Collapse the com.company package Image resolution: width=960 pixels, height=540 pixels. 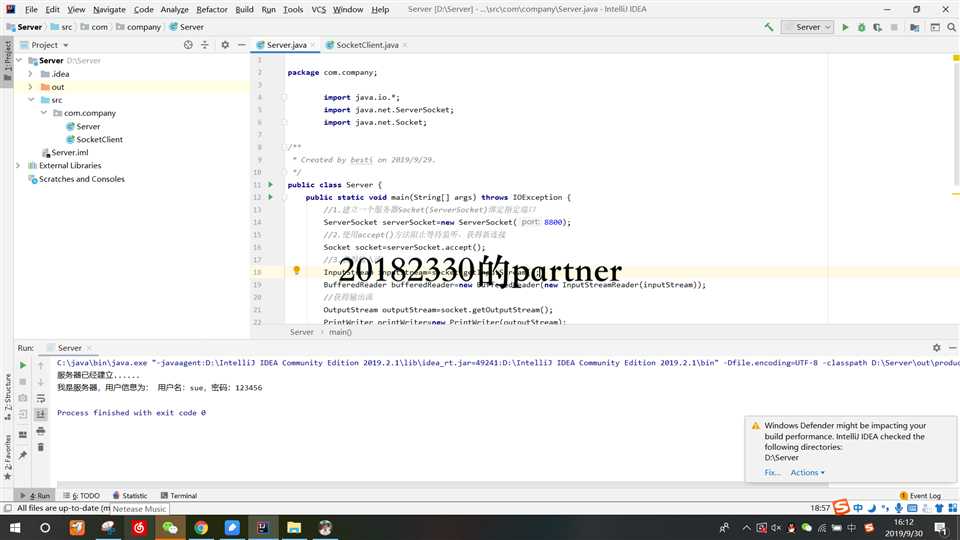pos(43,113)
